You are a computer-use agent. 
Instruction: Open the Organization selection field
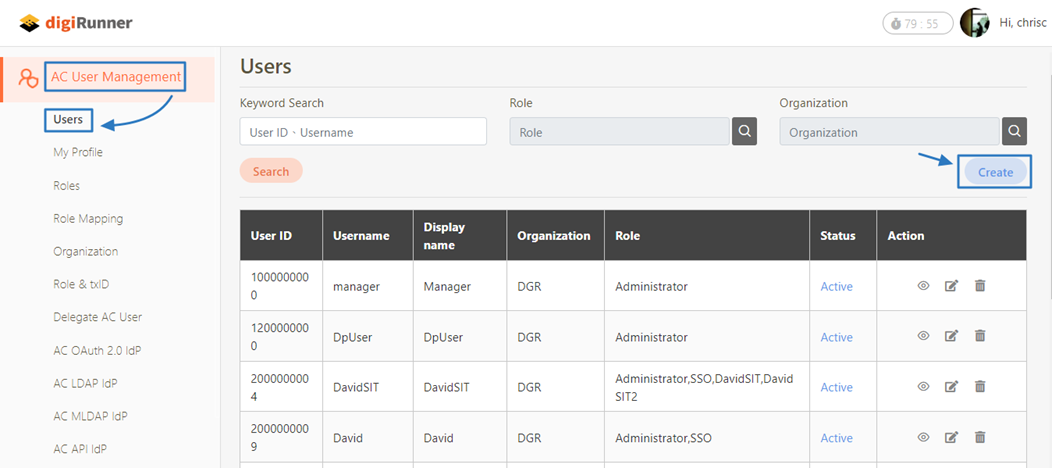pyautogui.click(x=889, y=132)
